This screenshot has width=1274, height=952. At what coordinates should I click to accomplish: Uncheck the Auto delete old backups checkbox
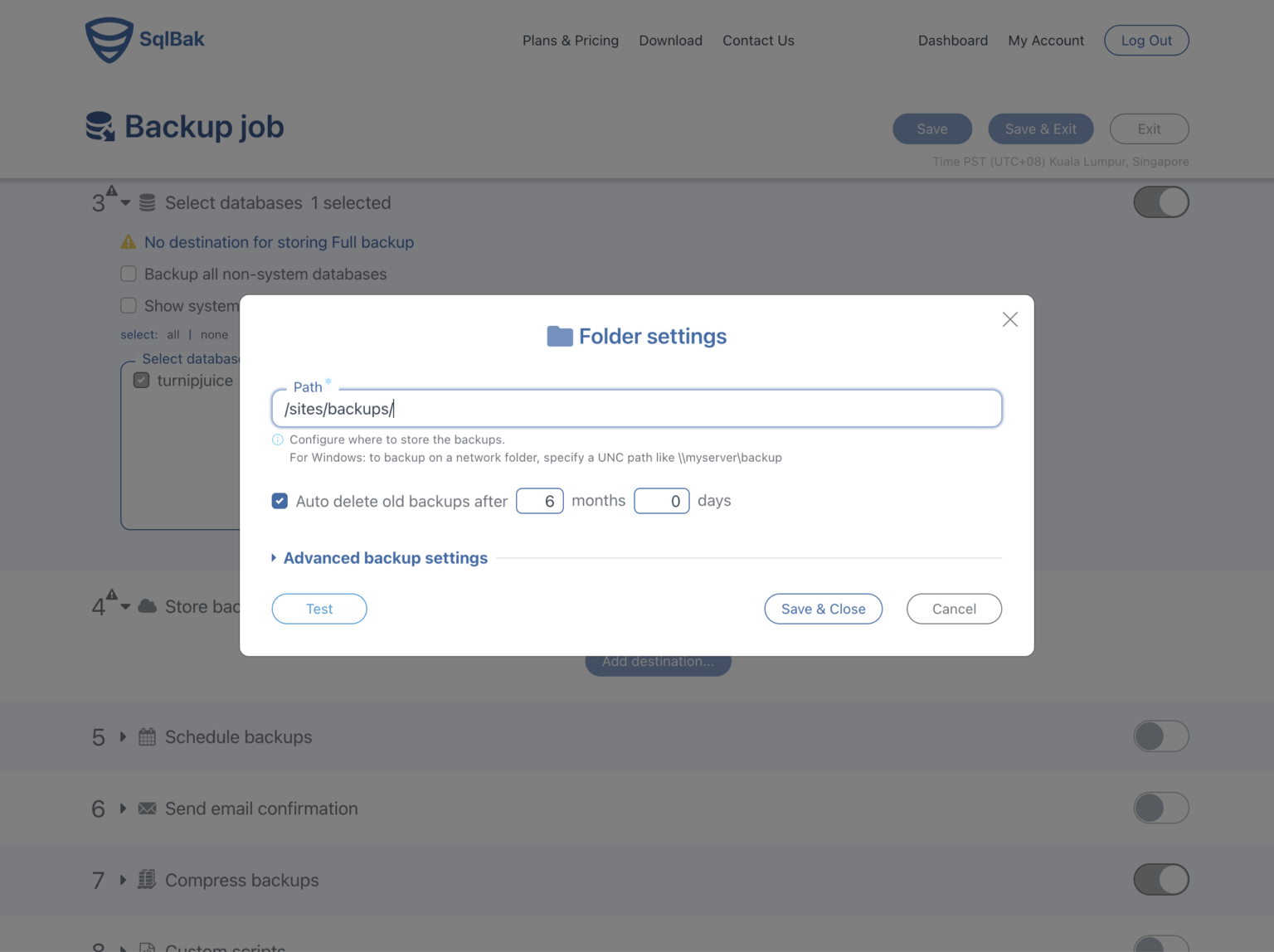[280, 501]
